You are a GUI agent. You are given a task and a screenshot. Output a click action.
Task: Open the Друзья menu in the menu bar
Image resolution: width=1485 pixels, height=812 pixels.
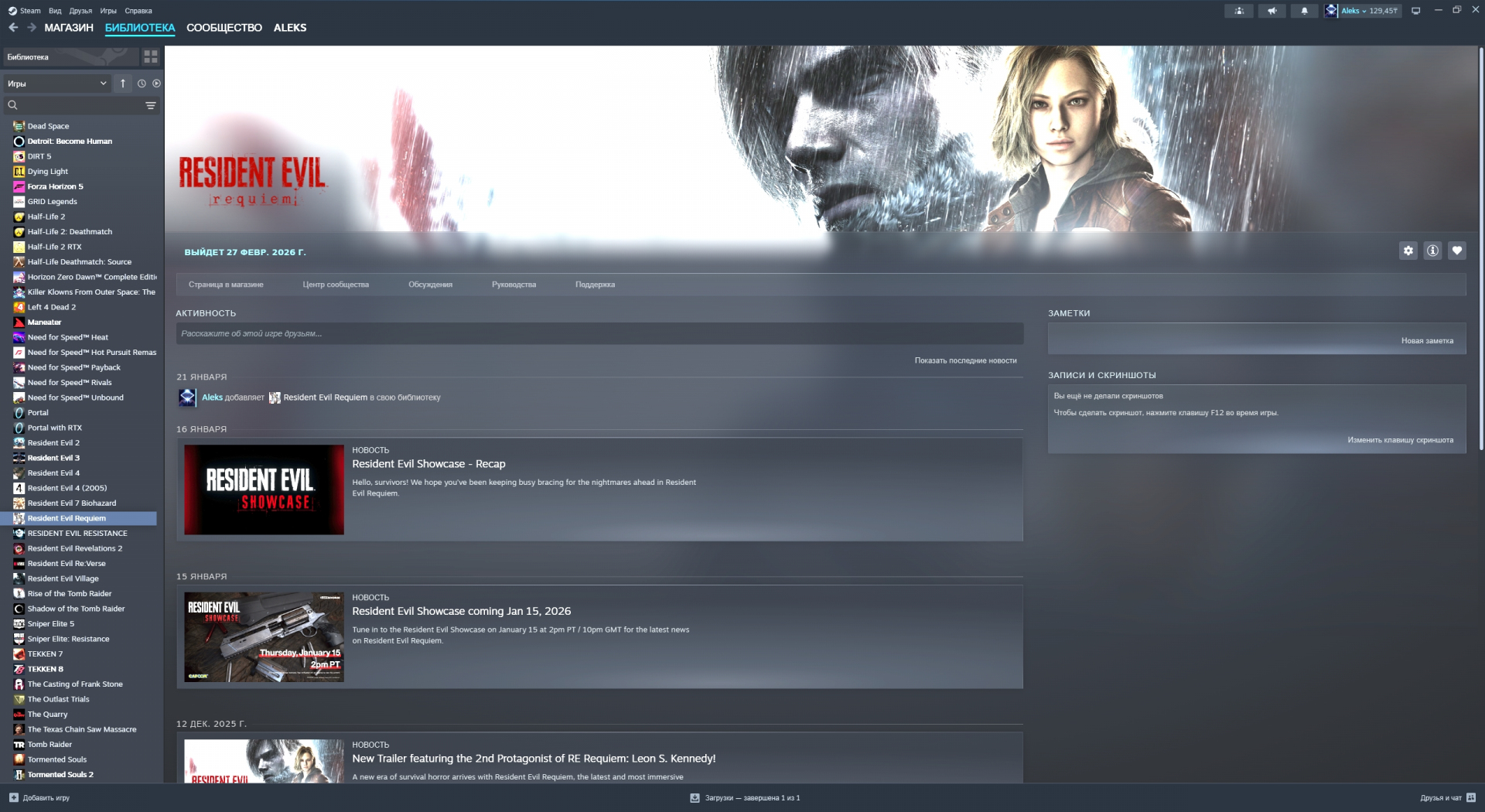pyautogui.click(x=80, y=11)
